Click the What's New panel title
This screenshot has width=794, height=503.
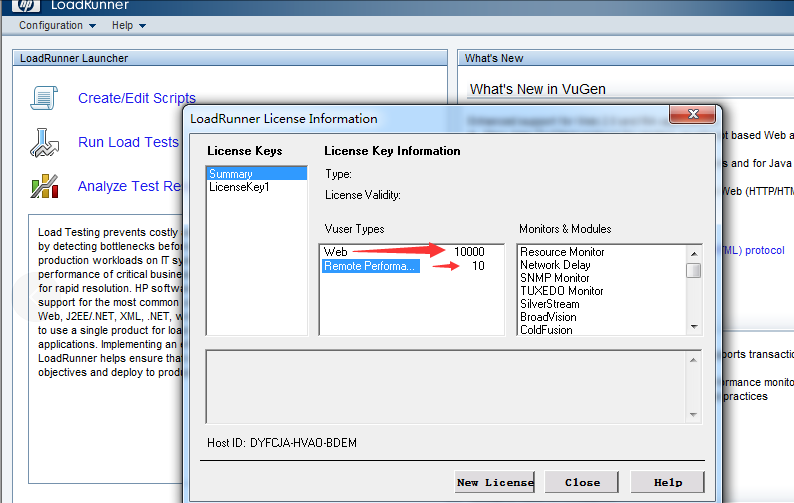[x=494, y=58]
